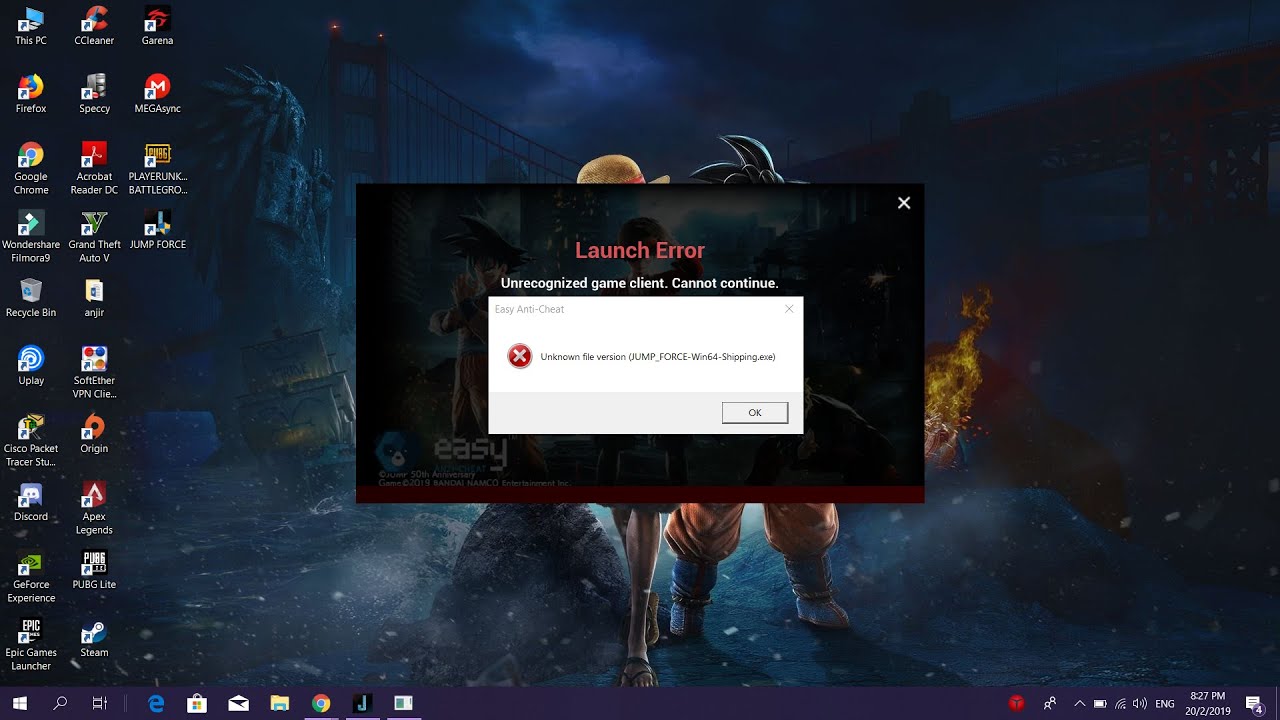Image resolution: width=1280 pixels, height=720 pixels.
Task: Select the Garena desktop shortcut
Action: click(157, 26)
